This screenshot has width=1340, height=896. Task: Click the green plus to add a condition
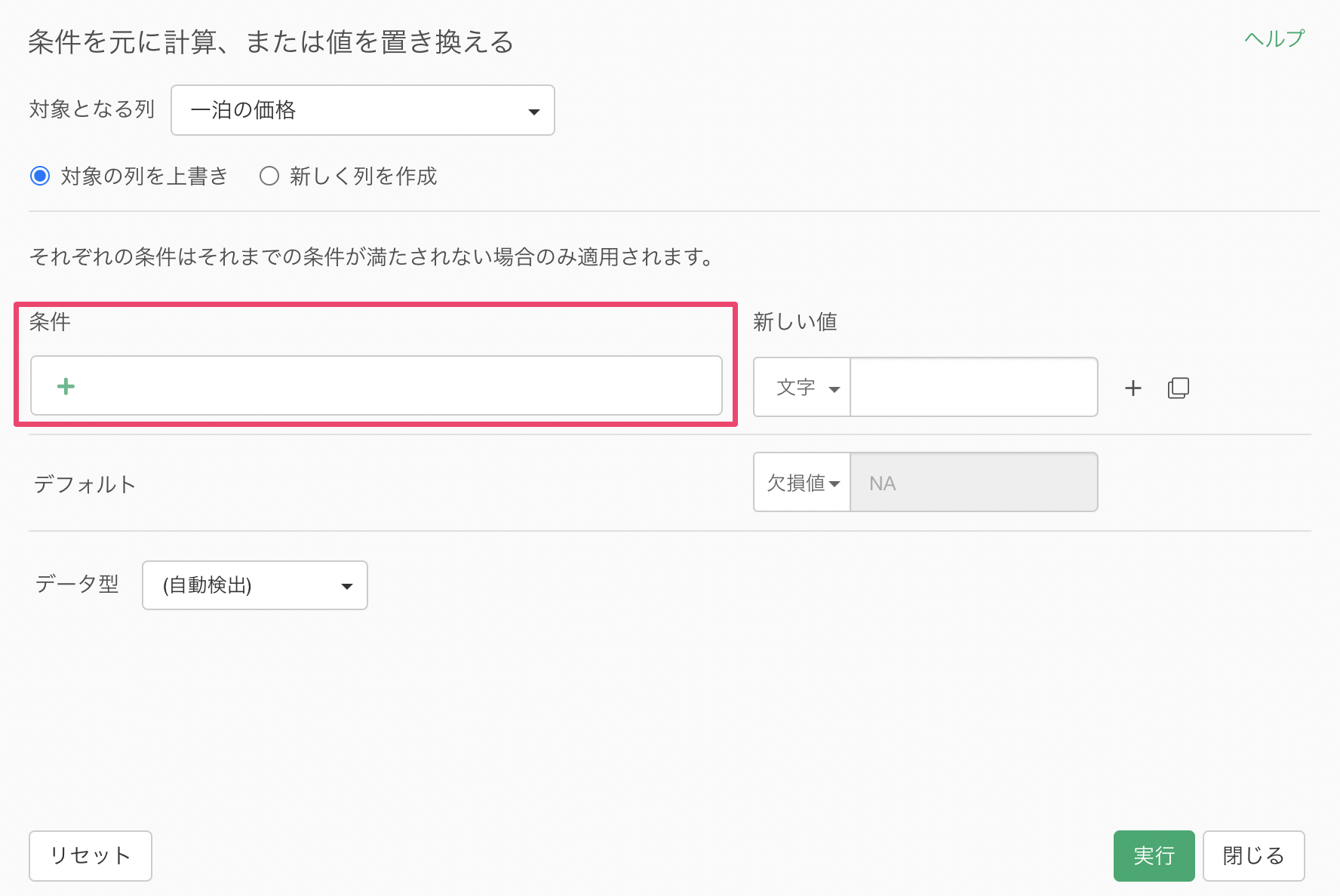(x=66, y=386)
